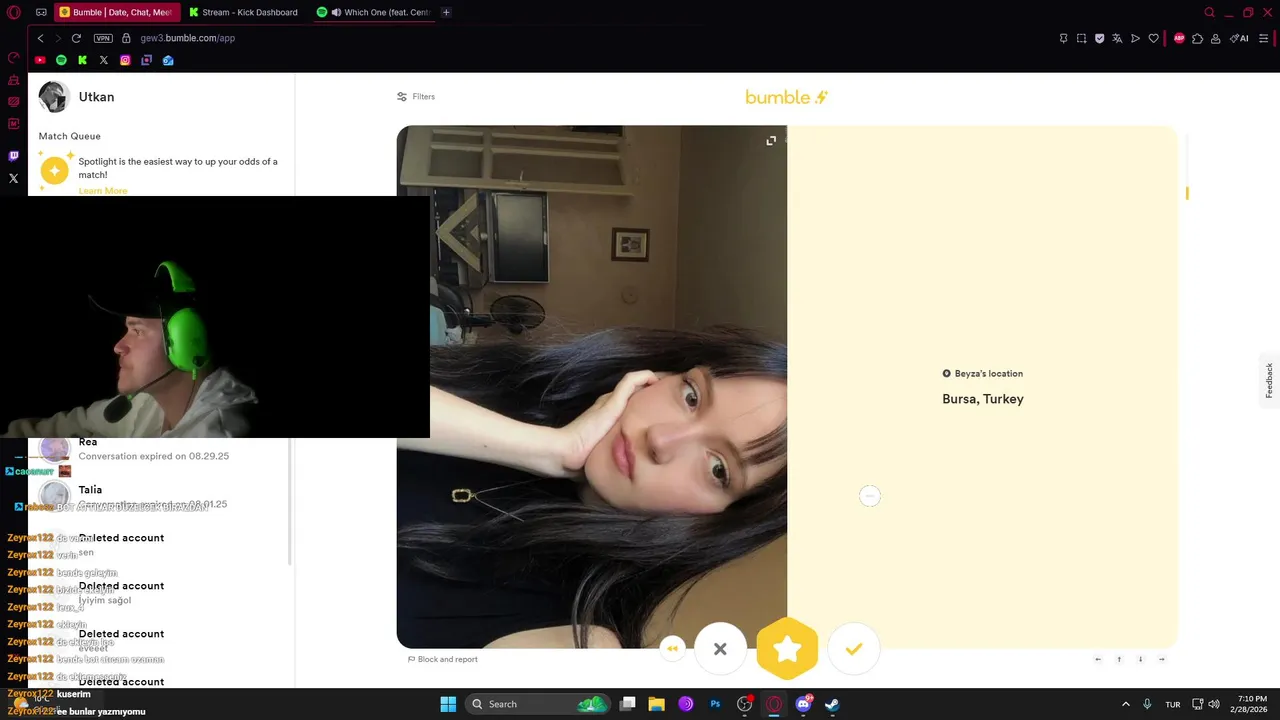Click the pinboard pin icon
The width and height of the screenshot is (1280, 720).
coord(1063,38)
